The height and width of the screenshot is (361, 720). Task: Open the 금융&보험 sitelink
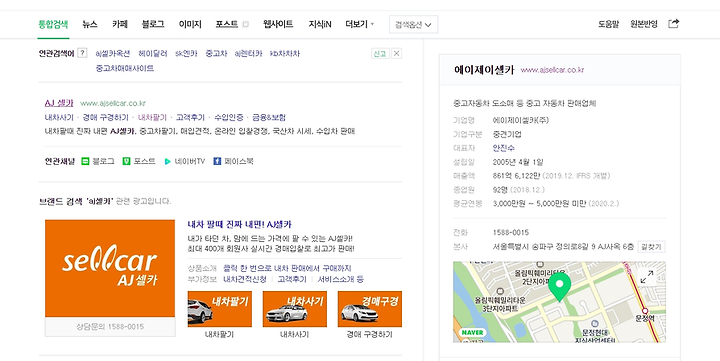click(269, 118)
